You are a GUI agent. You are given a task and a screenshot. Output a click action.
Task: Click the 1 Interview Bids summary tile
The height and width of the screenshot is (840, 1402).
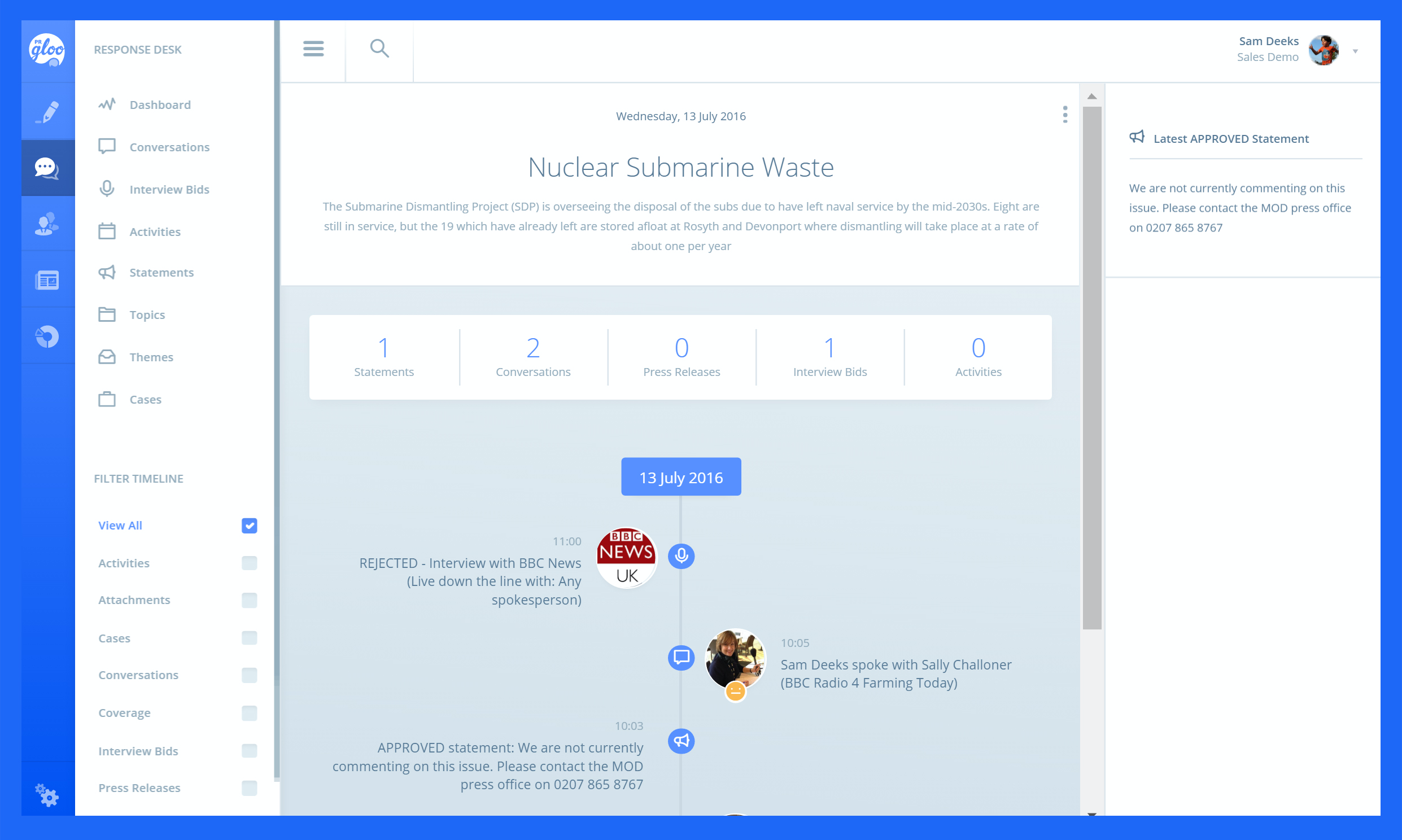[830, 357]
